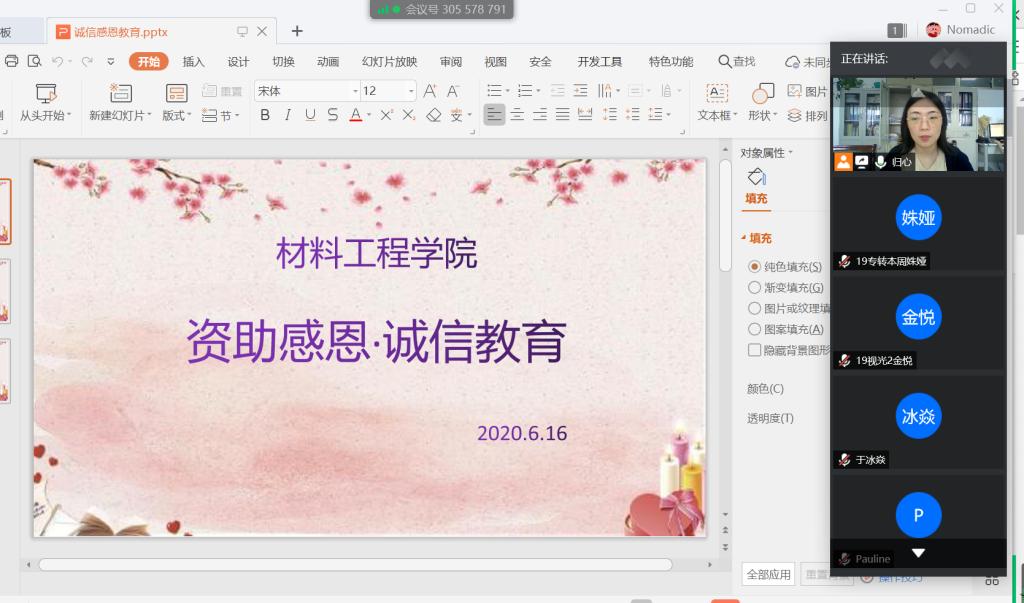
Task: Center align the text
Action: click(x=517, y=115)
